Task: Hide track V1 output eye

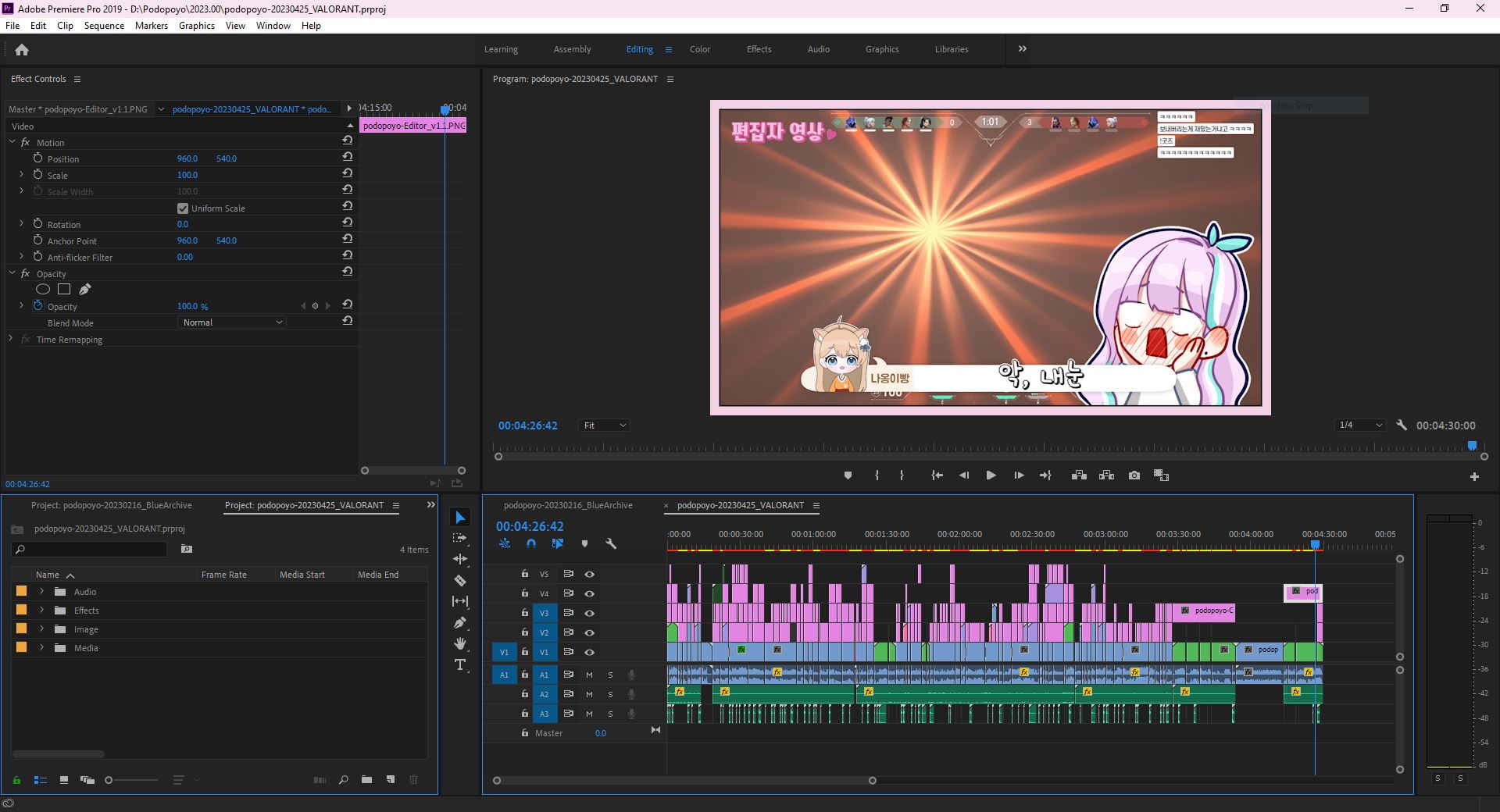Action: coord(590,652)
